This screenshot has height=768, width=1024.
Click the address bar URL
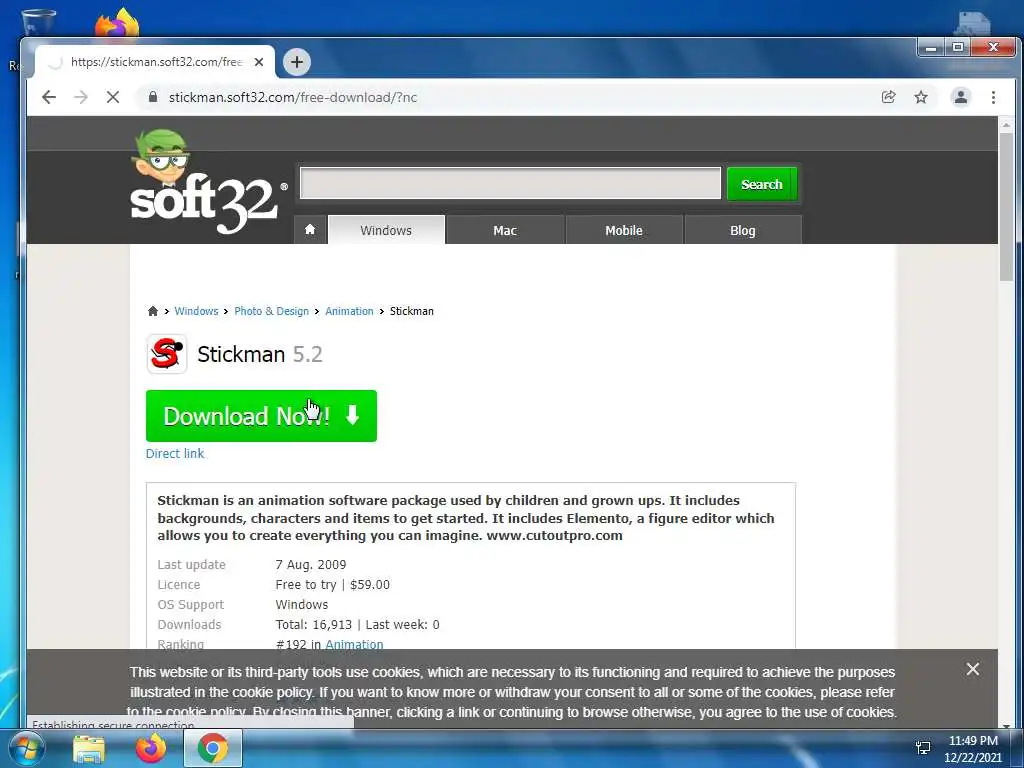[x=293, y=97]
